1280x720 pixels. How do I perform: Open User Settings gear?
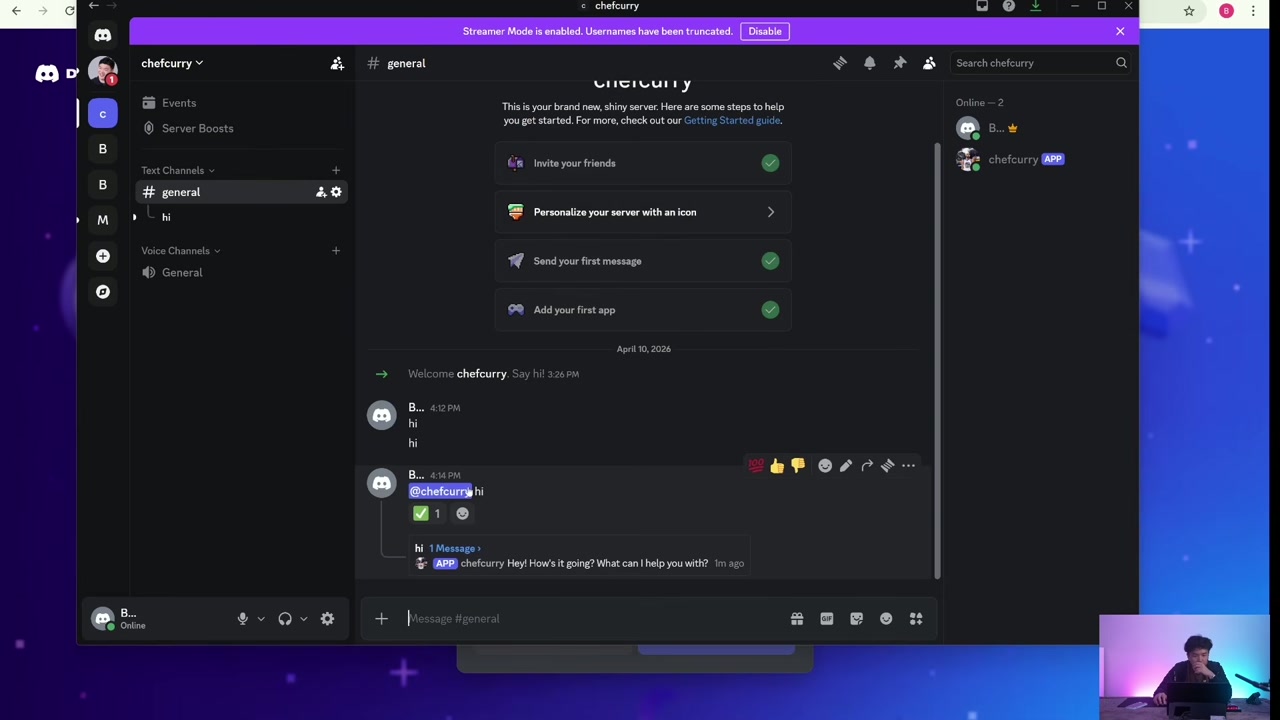[x=327, y=619]
